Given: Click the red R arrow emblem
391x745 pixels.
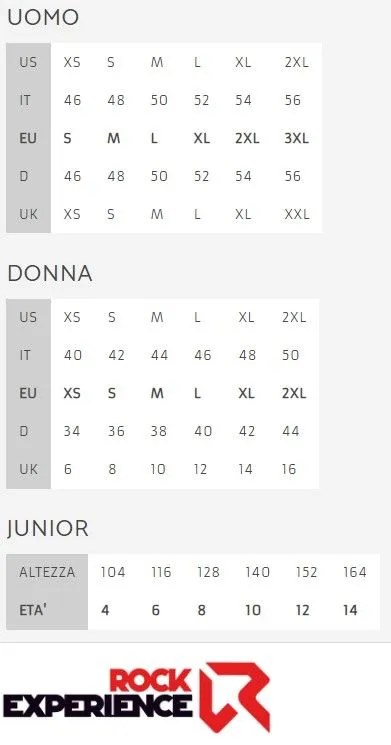Looking at the screenshot, I should (235, 697).
